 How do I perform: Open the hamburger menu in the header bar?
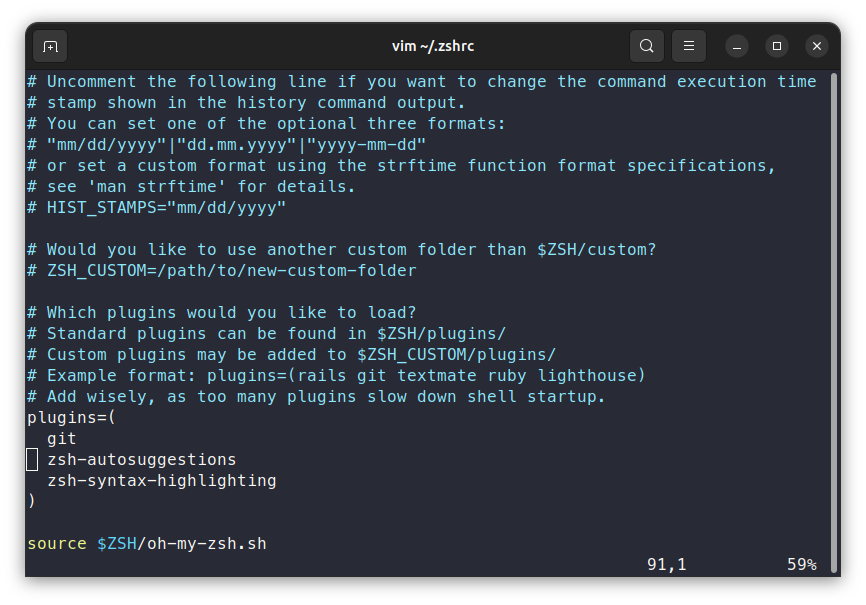point(688,46)
